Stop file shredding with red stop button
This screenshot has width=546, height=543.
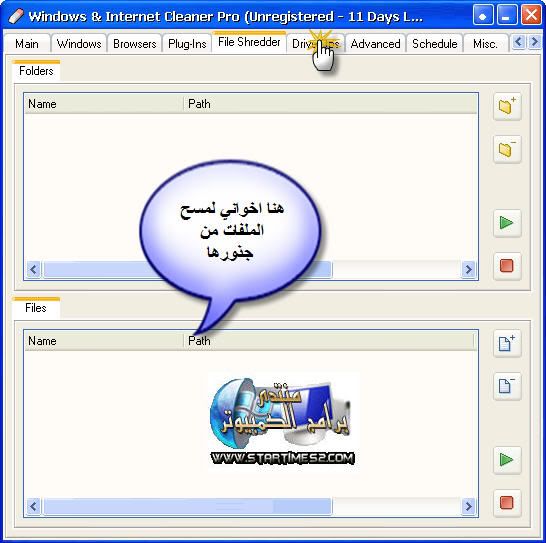click(x=507, y=503)
